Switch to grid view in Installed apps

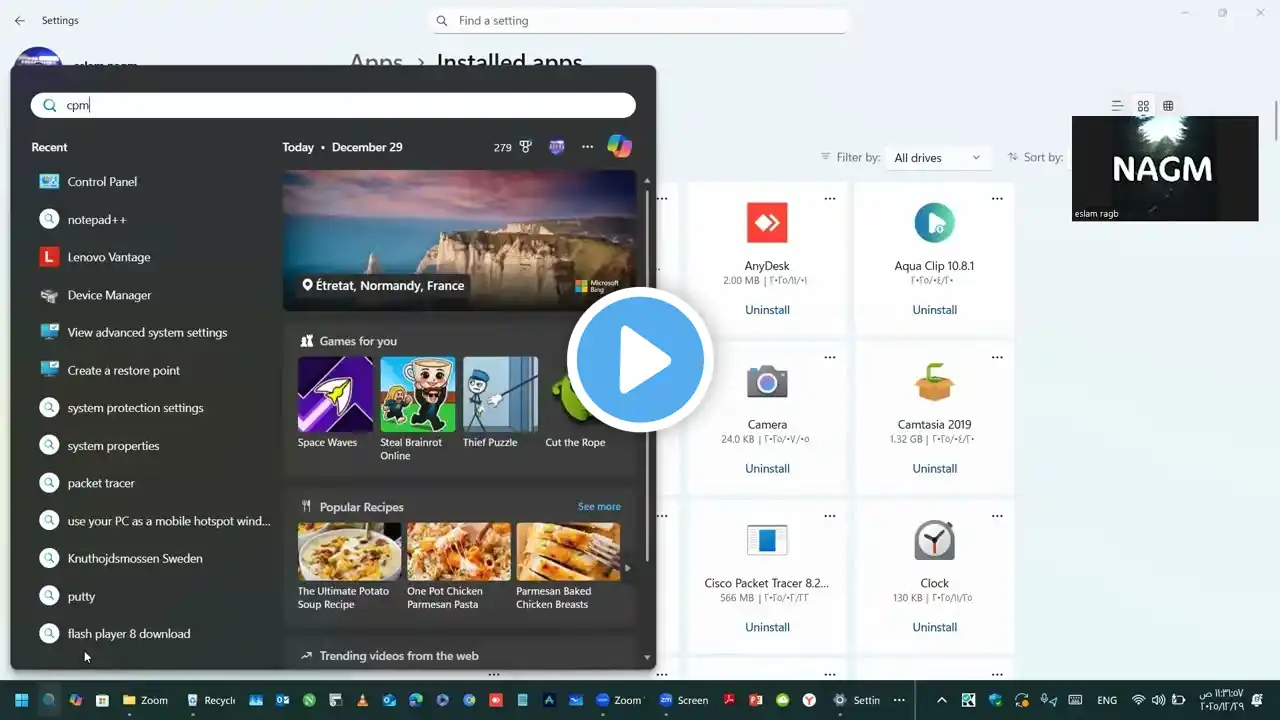[1143, 106]
